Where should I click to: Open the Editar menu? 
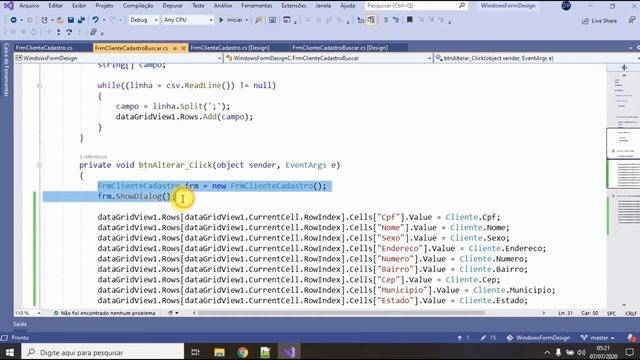point(56,6)
